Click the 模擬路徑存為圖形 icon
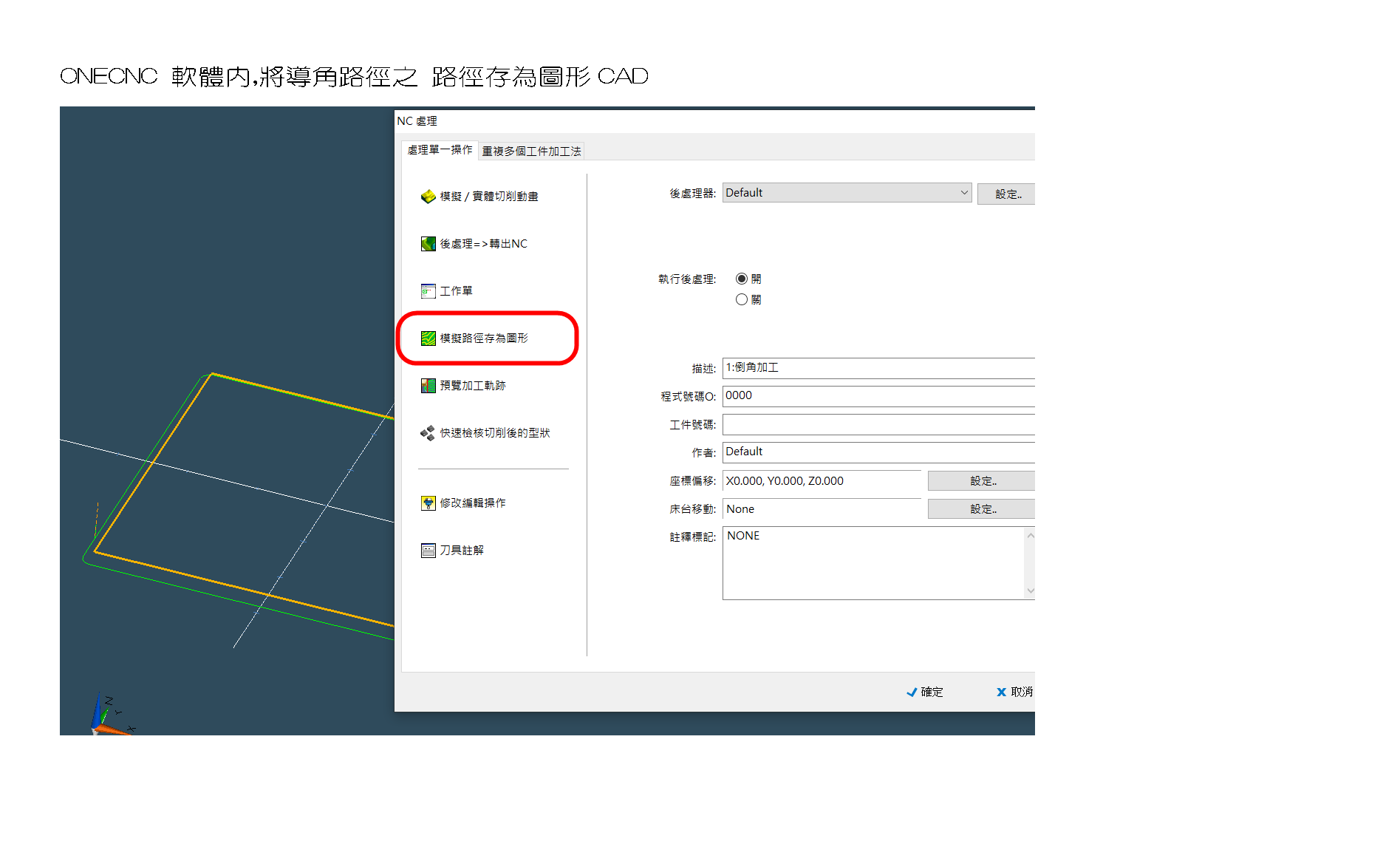 (428, 338)
